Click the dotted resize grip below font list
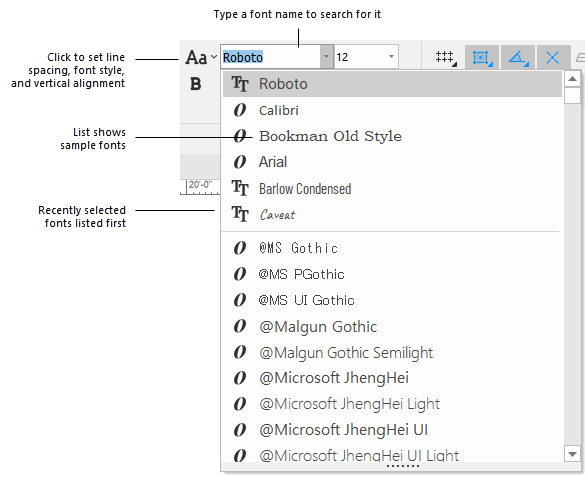 (x=403, y=466)
